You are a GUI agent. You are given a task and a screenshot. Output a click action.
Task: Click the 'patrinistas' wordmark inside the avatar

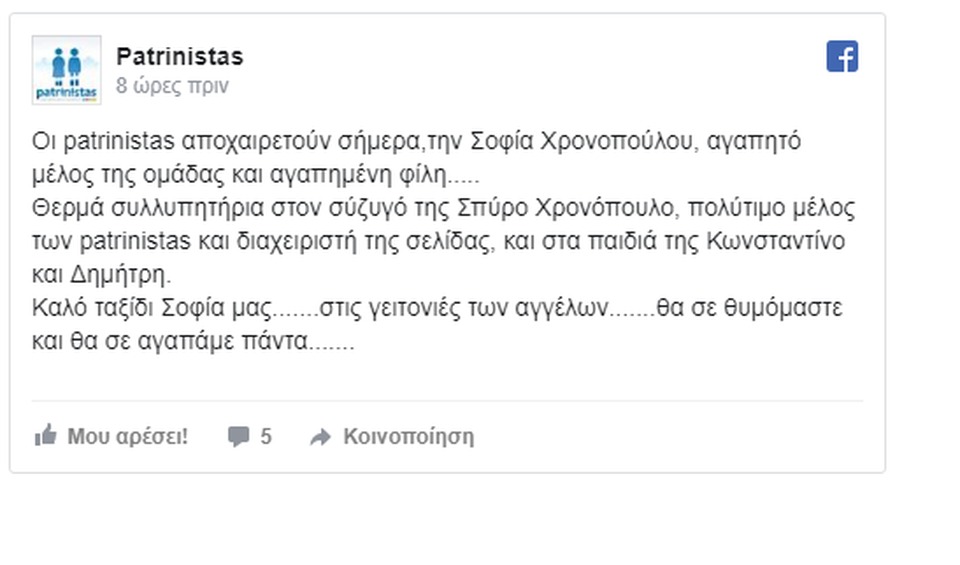[x=66, y=93]
